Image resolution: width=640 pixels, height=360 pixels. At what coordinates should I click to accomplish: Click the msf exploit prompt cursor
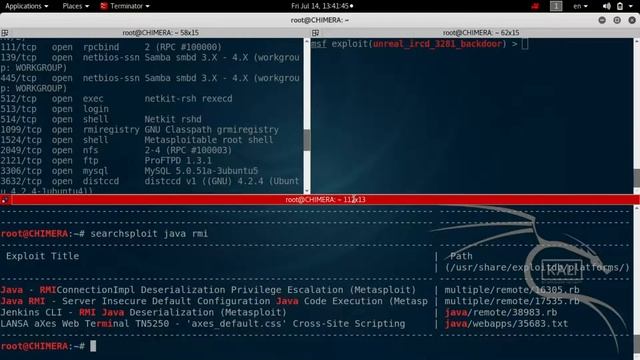tap(525, 44)
